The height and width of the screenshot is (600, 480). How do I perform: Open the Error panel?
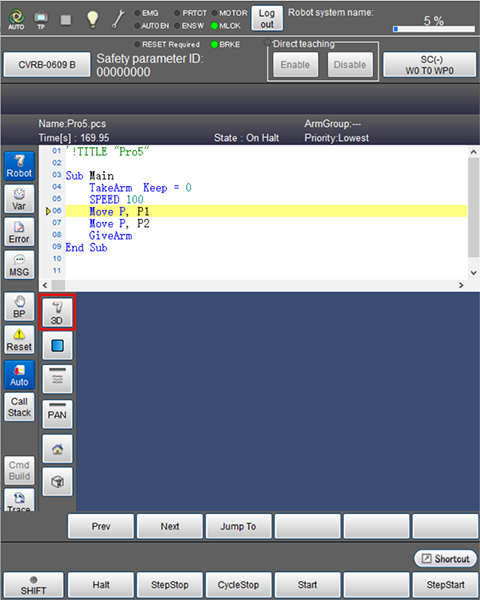19,232
